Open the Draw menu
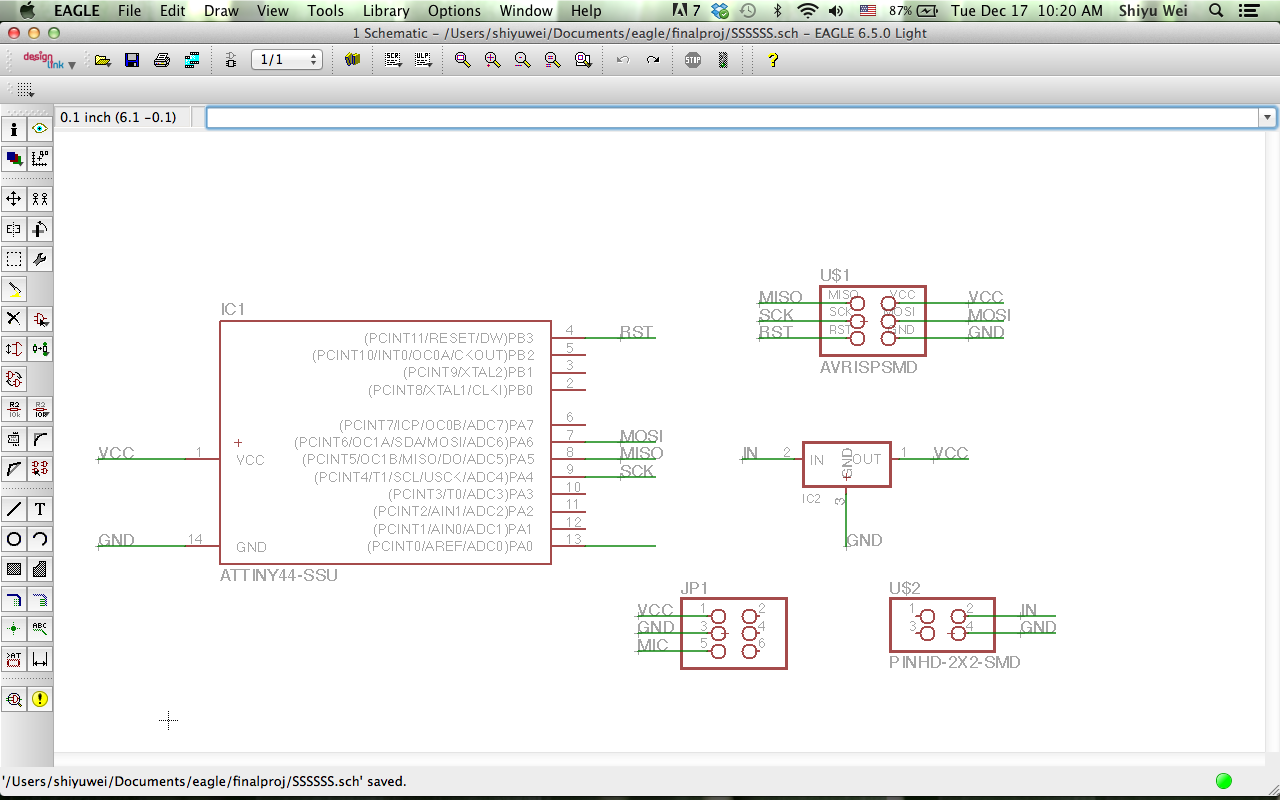1280x800 pixels. coord(221,11)
